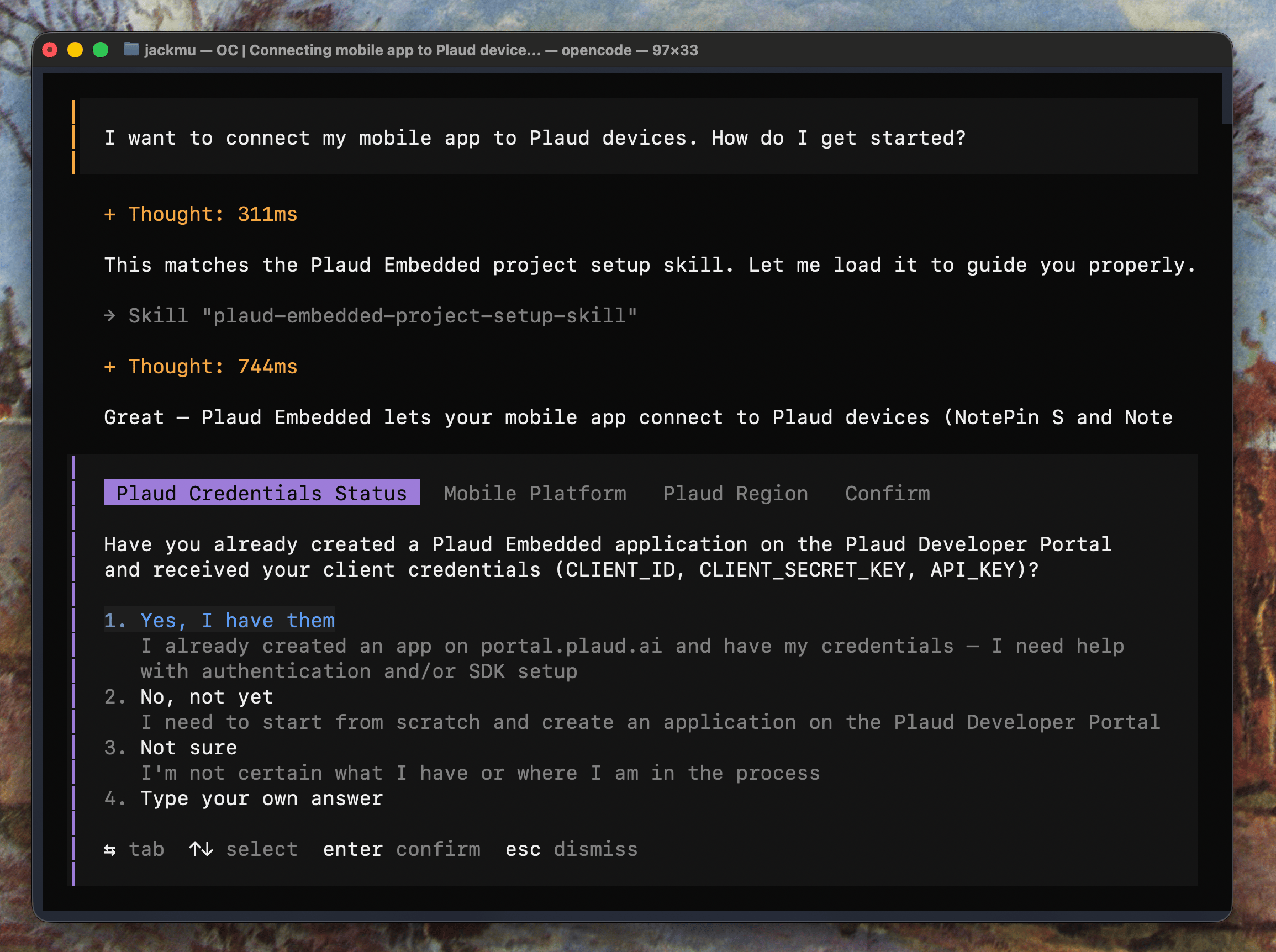Click the text 'This matches the Plaud Embedded project'
The height and width of the screenshot is (952, 1276).
pyautogui.click(x=341, y=265)
